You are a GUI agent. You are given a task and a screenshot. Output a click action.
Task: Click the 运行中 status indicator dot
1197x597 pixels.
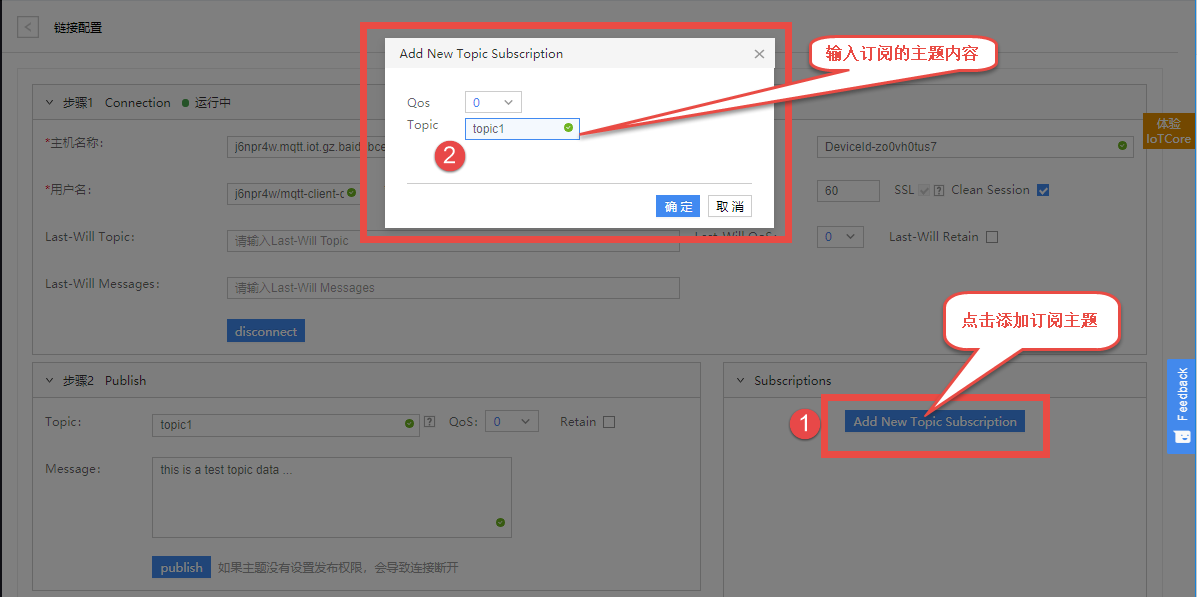pos(185,102)
